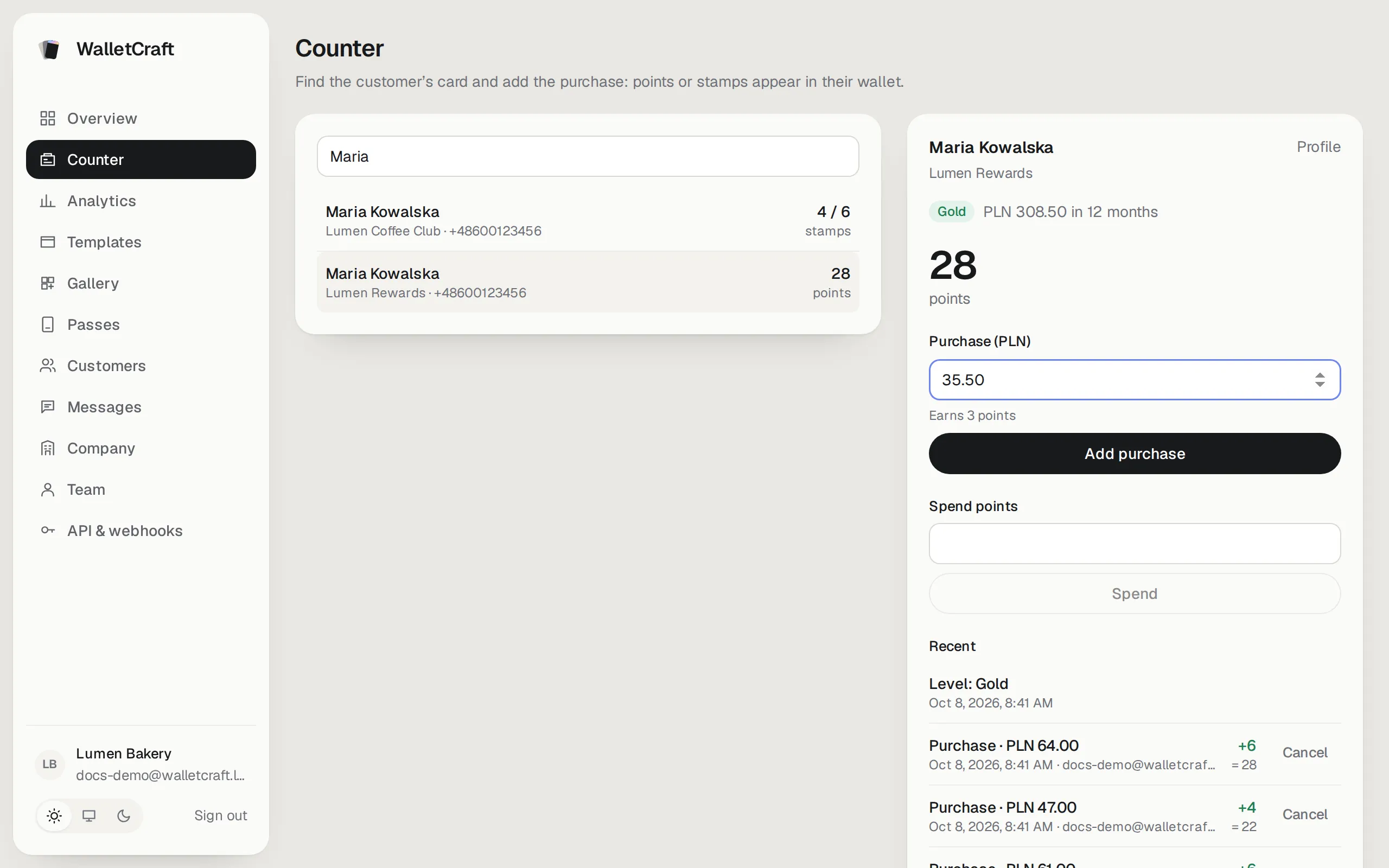The image size is (1389, 868).
Task: Click the large '28' points balance
Action: coord(953,265)
